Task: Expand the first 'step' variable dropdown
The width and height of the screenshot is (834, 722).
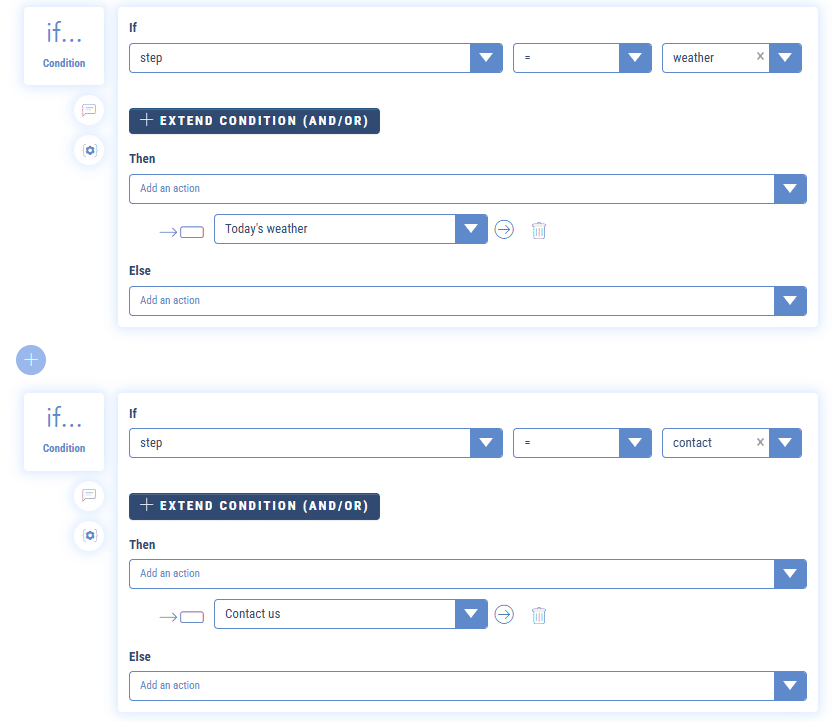Action: tap(486, 58)
